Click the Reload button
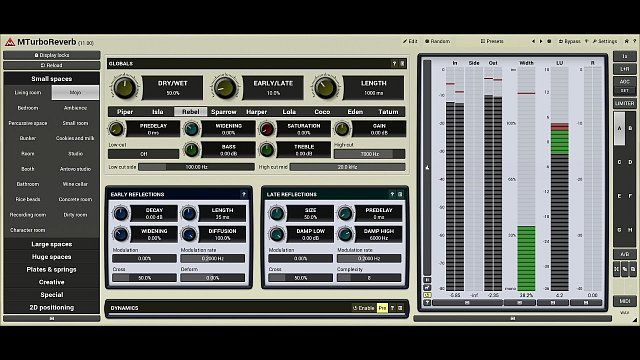Image resolution: width=640 pixels, height=360 pixels. (x=51, y=65)
